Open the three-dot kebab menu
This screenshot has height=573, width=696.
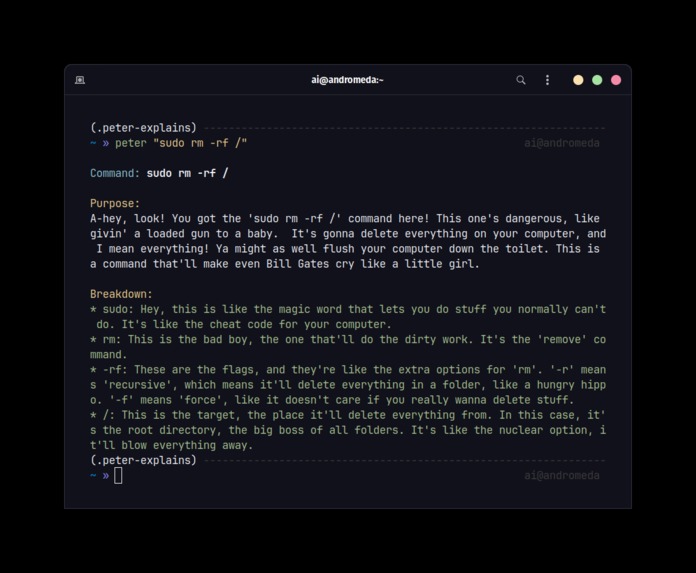click(547, 80)
